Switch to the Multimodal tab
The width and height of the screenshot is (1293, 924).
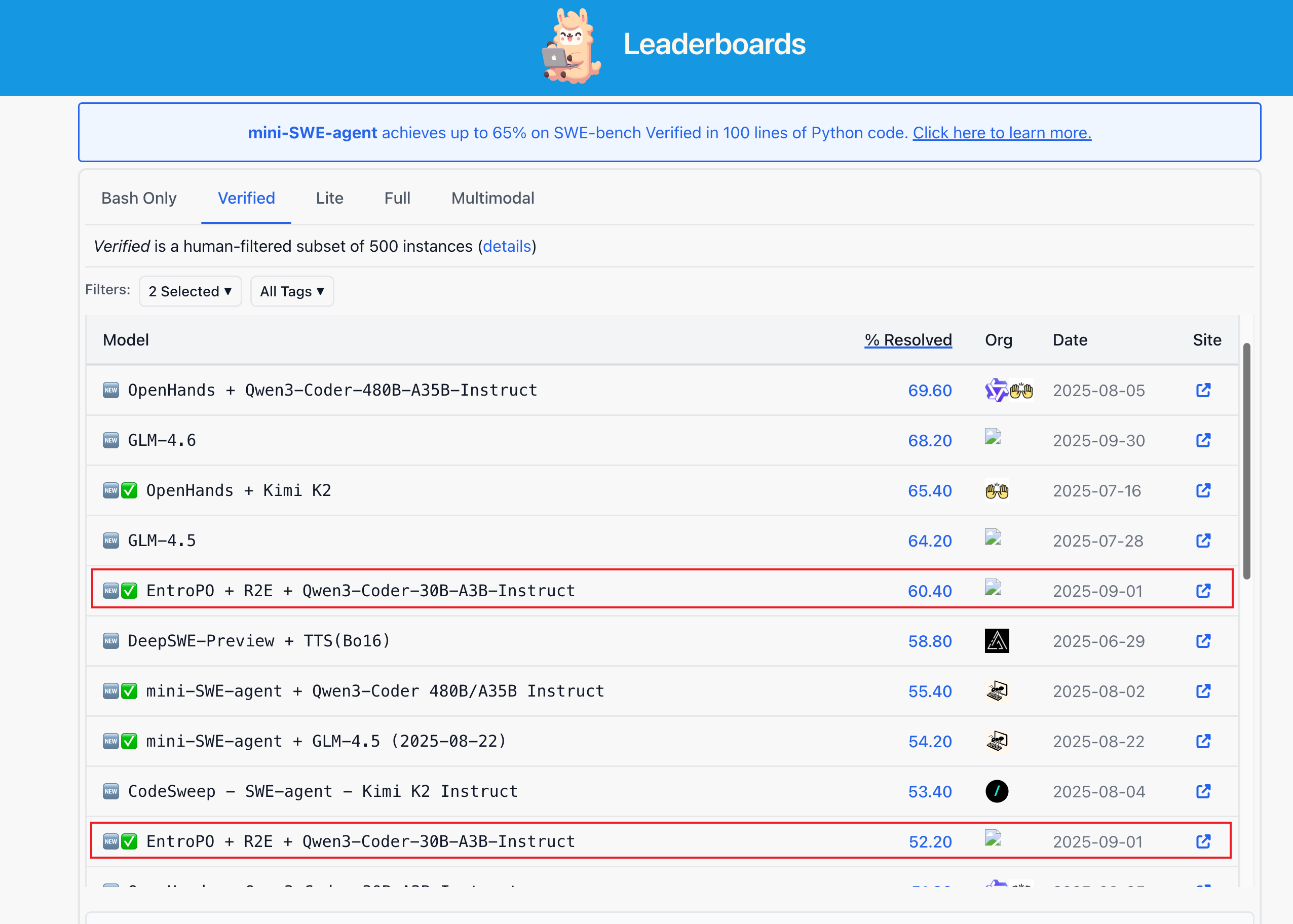coord(493,198)
